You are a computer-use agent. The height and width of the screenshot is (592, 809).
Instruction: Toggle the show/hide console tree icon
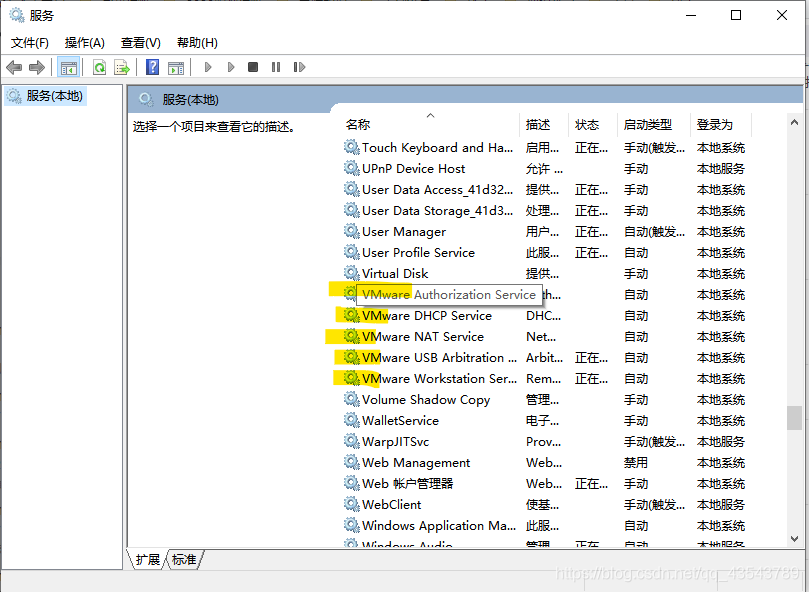68,67
